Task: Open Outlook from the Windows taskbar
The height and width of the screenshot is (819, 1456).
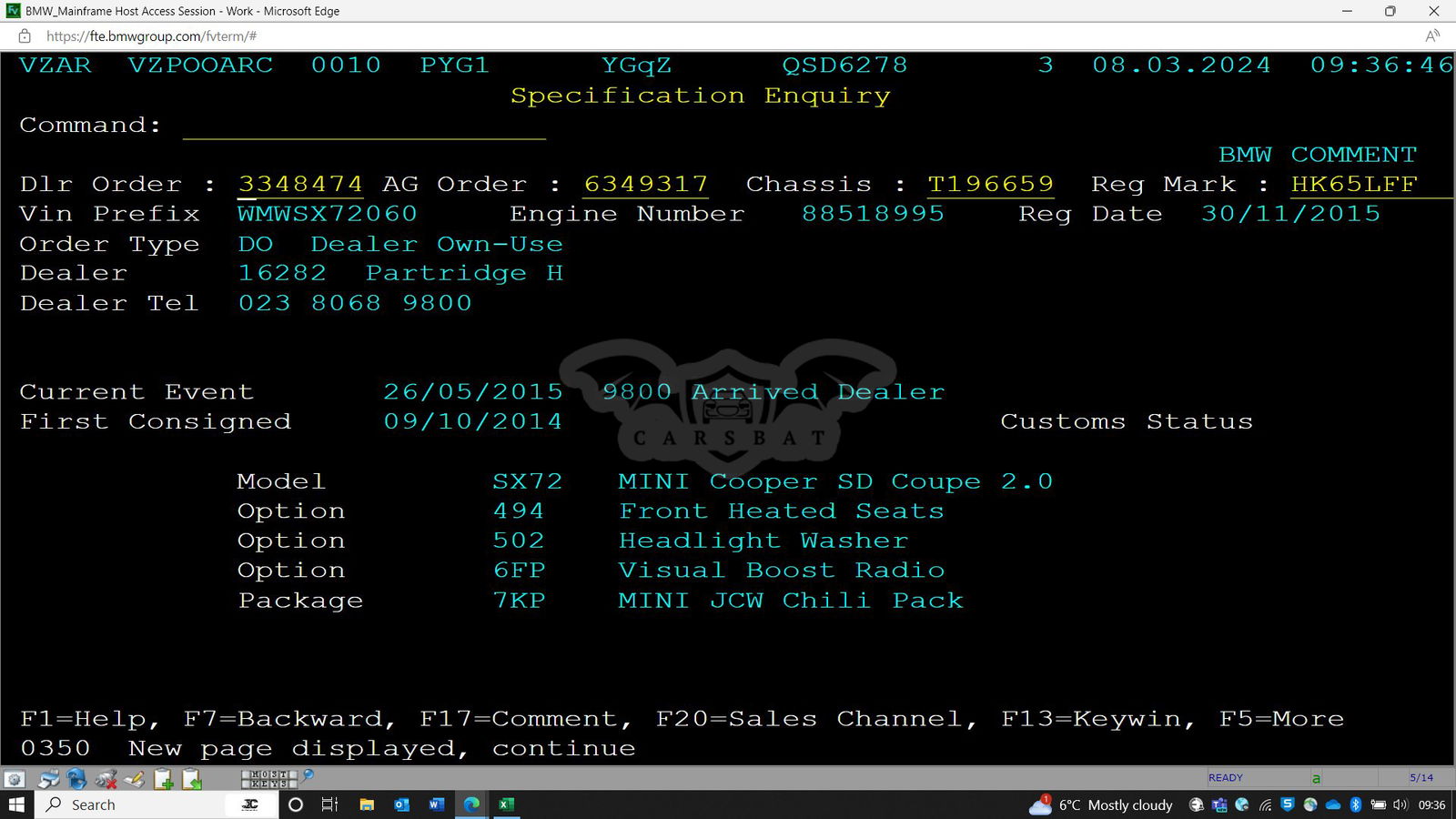Action: pos(401,804)
